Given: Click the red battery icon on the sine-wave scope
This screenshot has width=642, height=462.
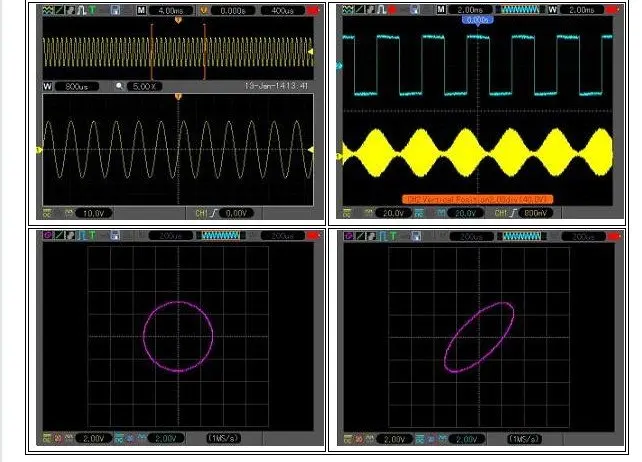Looking at the screenshot, I should pos(313,10).
